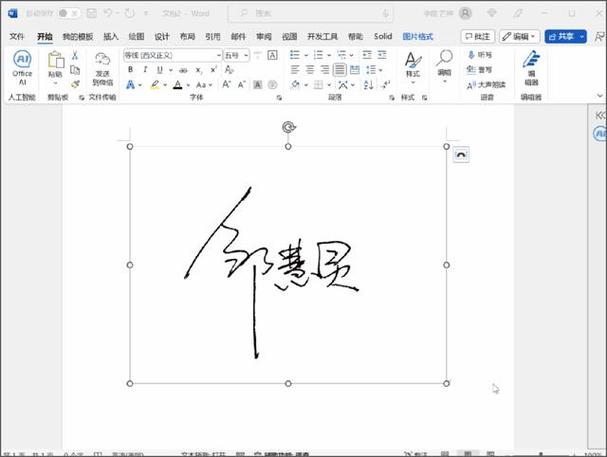Open the Styles (样式) gallery
The height and width of the screenshot is (457, 607).
[413, 68]
